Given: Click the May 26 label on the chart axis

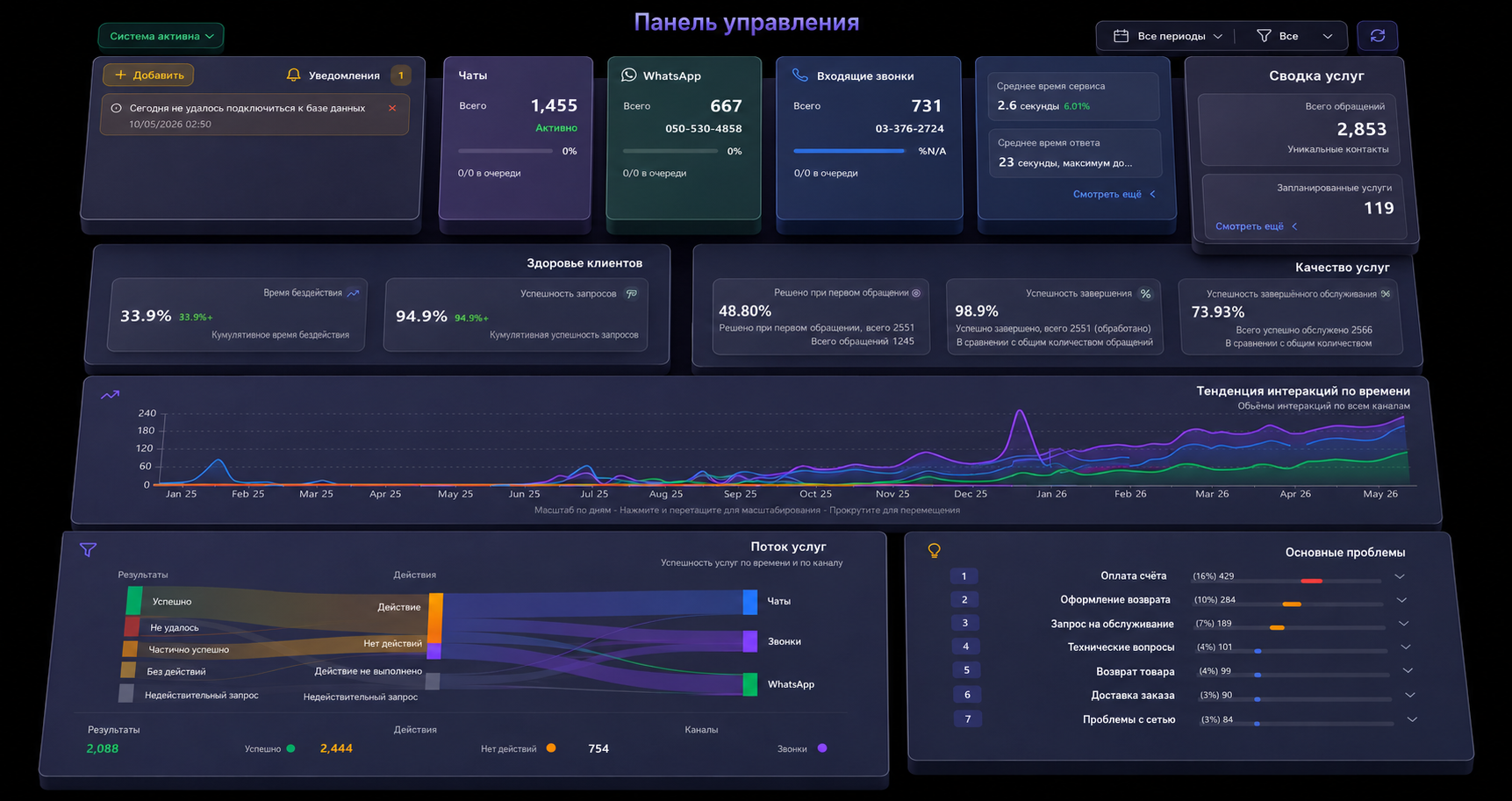Looking at the screenshot, I should [1380, 494].
